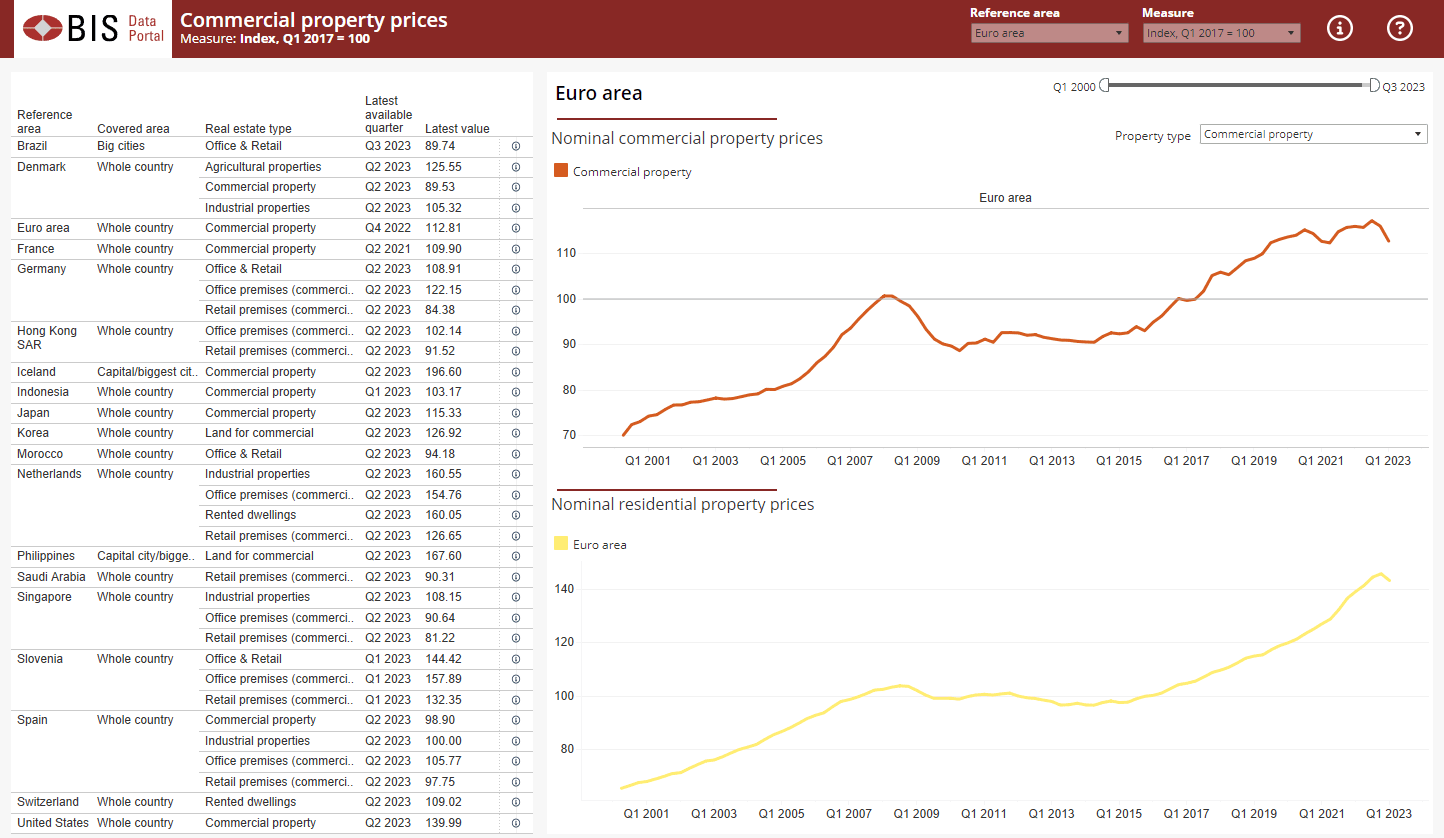The width and height of the screenshot is (1444, 838).
Task: Click the BIS Data Portal logo
Action: [x=93, y=28]
